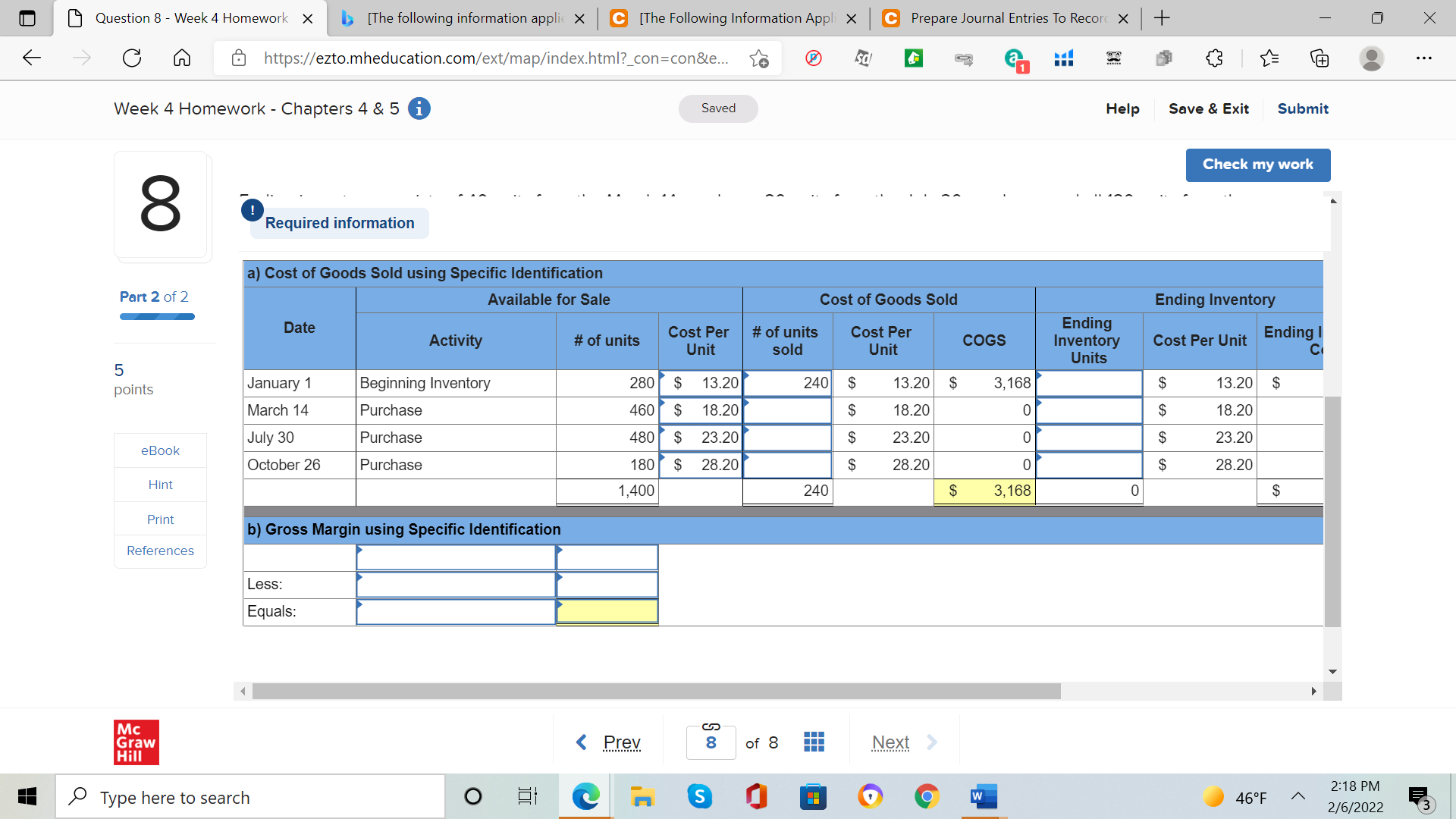Click the info icon next to the homework title
Viewport: 1456px width, 819px height.
(x=419, y=108)
